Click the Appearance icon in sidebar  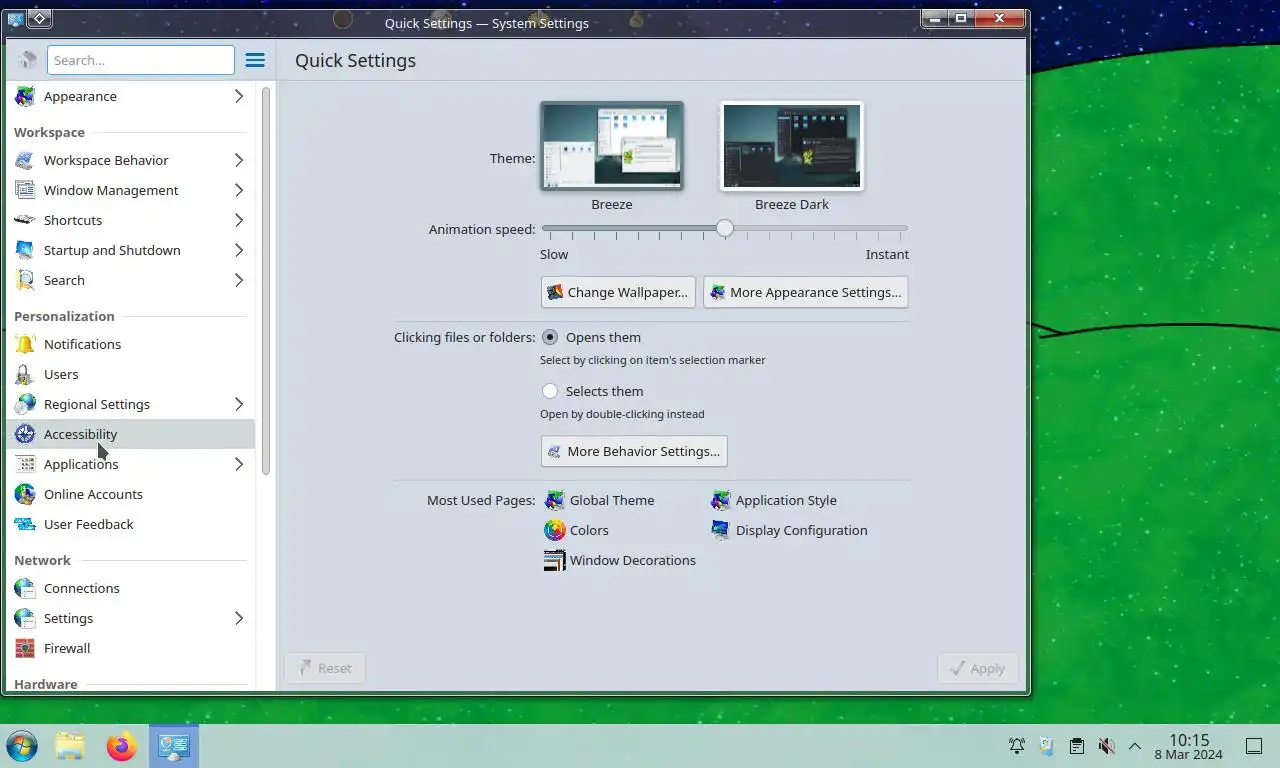(25, 96)
